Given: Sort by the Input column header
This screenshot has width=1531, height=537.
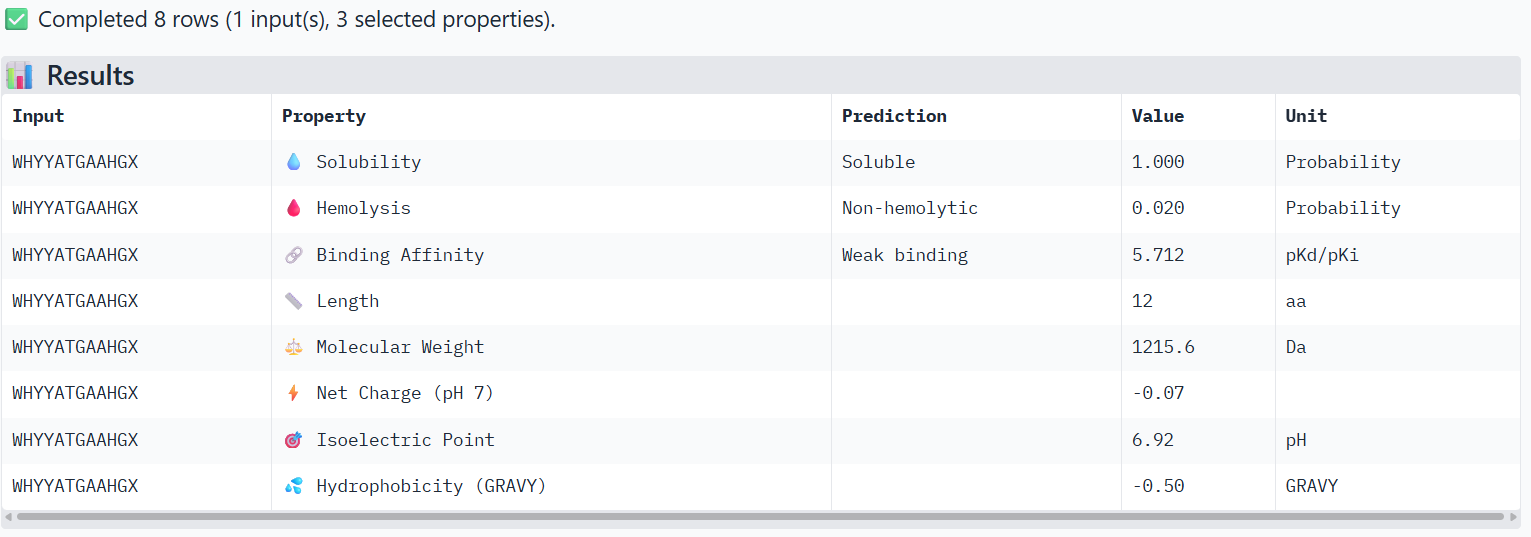Looking at the screenshot, I should [38, 116].
